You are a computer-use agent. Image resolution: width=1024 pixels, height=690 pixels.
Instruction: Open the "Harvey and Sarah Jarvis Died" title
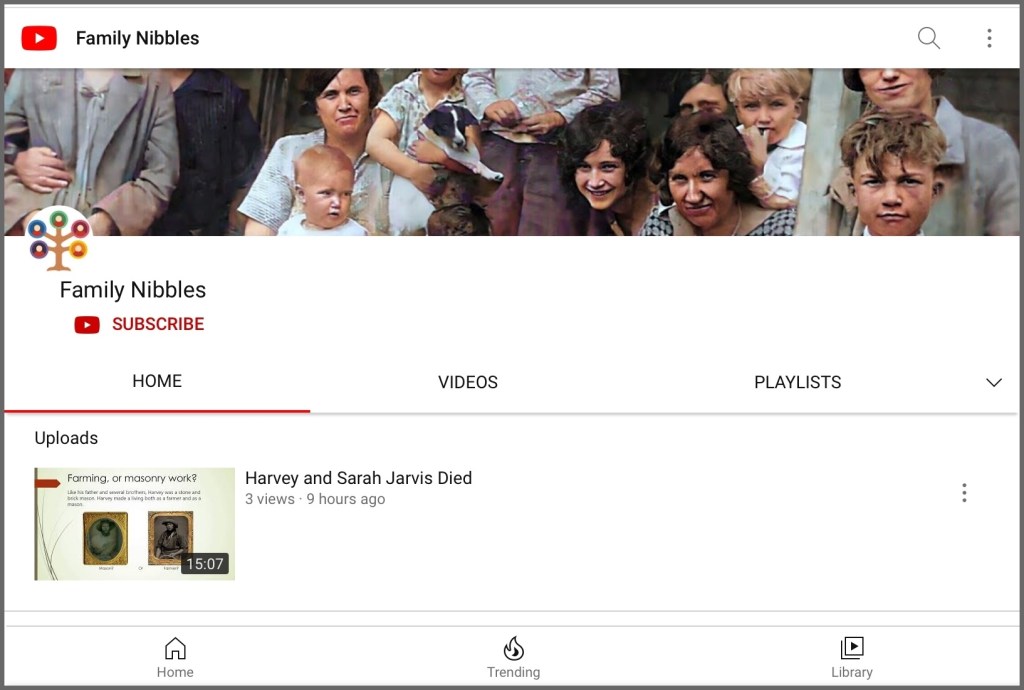point(358,478)
